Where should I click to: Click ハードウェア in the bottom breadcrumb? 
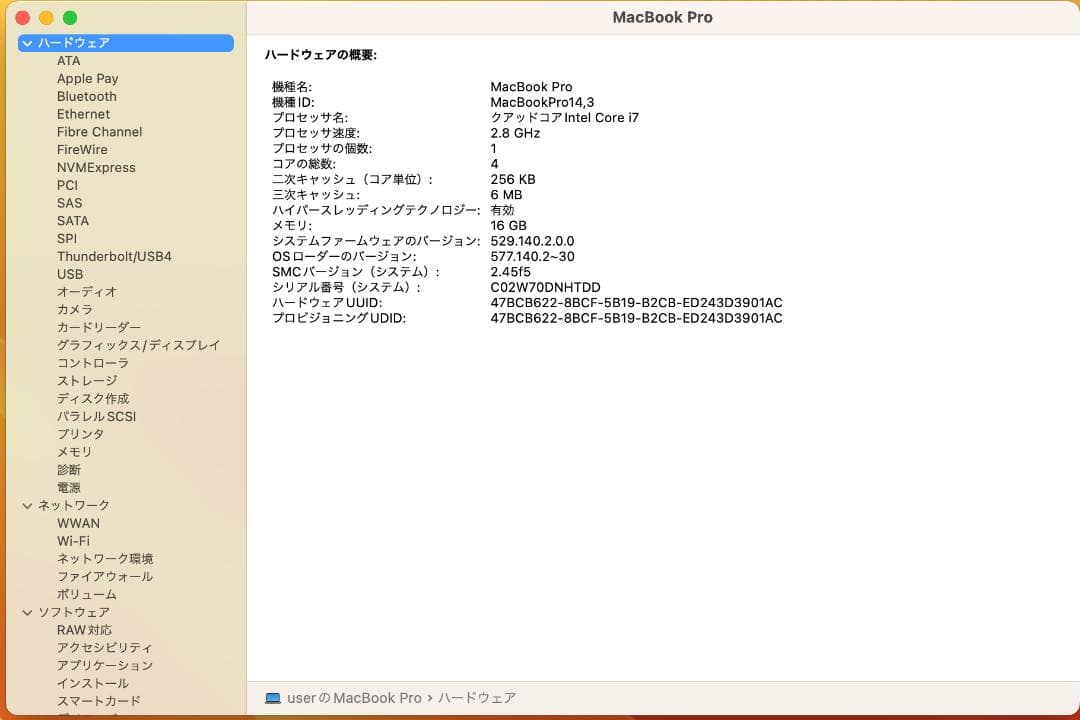478,698
